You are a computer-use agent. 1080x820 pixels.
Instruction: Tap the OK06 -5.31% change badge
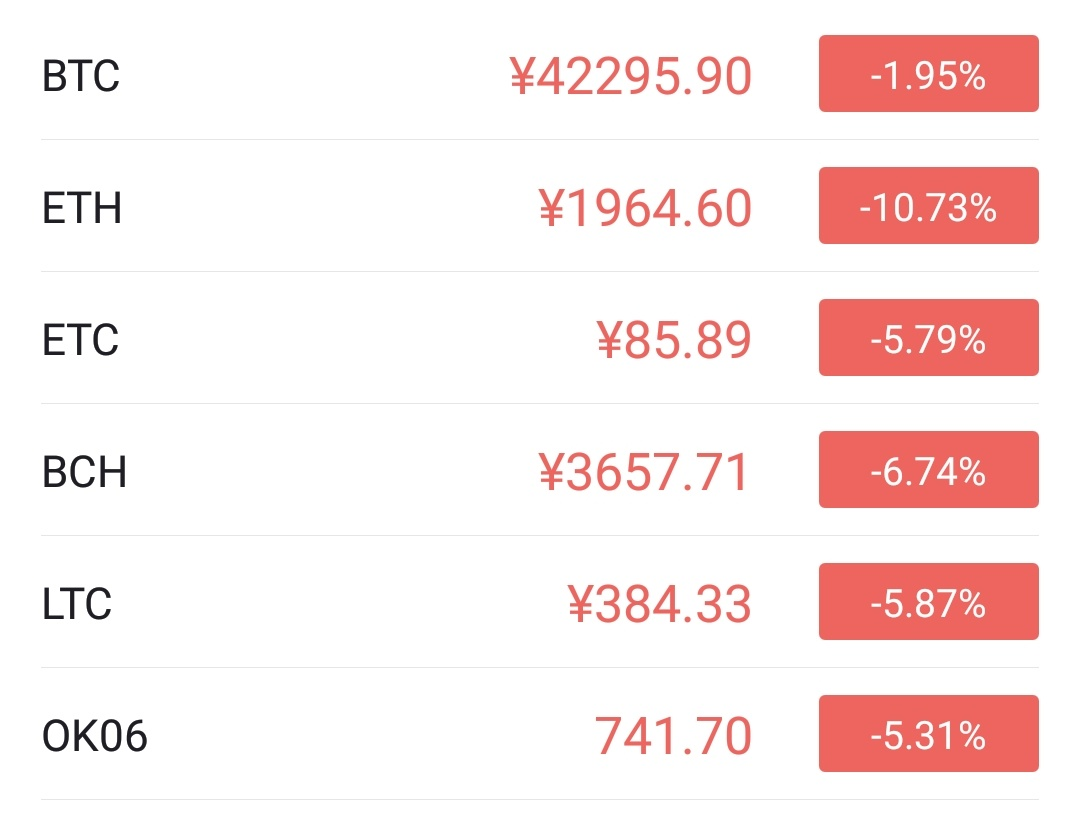pos(928,734)
